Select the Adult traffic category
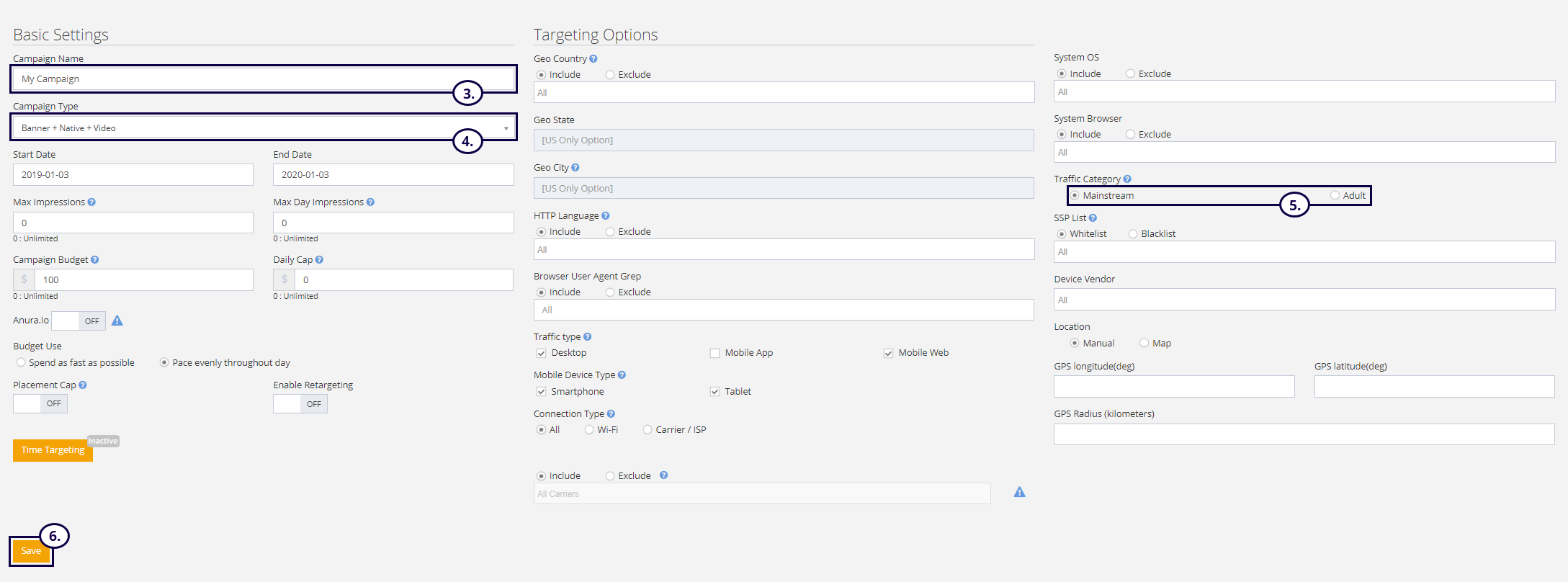Screen dimensions: 1568x582 tap(1335, 196)
